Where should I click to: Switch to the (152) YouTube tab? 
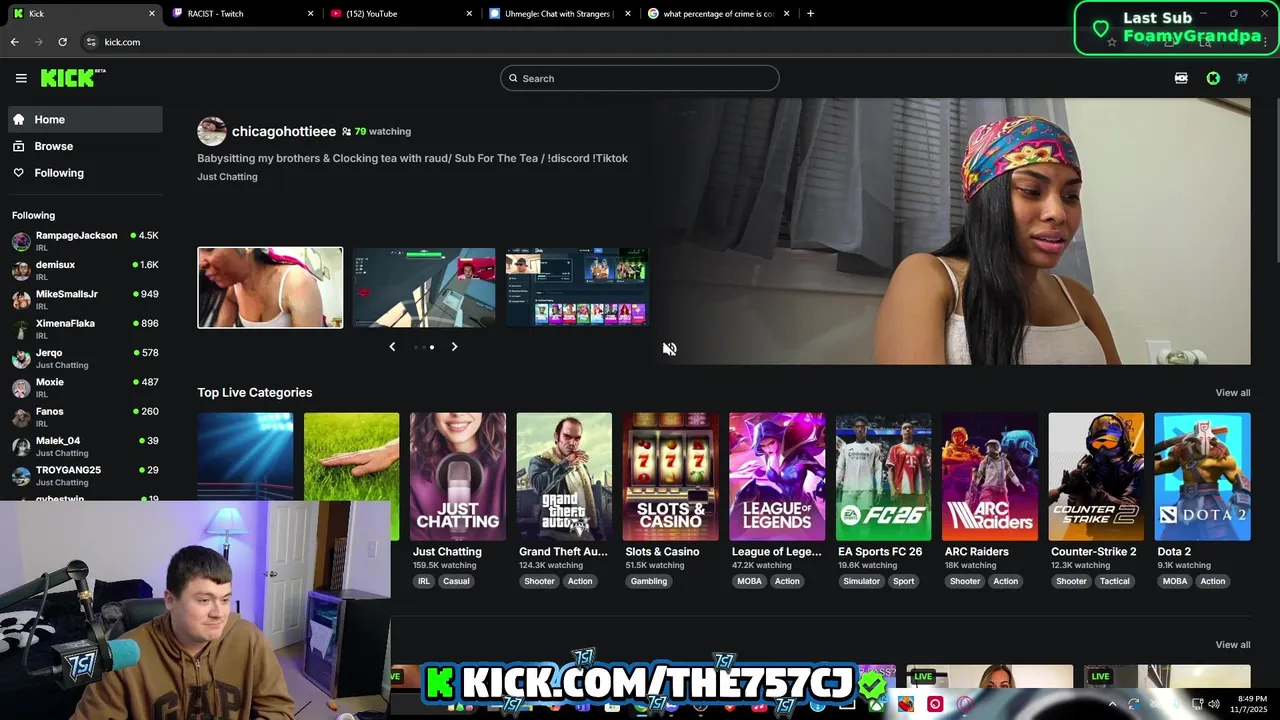point(403,14)
